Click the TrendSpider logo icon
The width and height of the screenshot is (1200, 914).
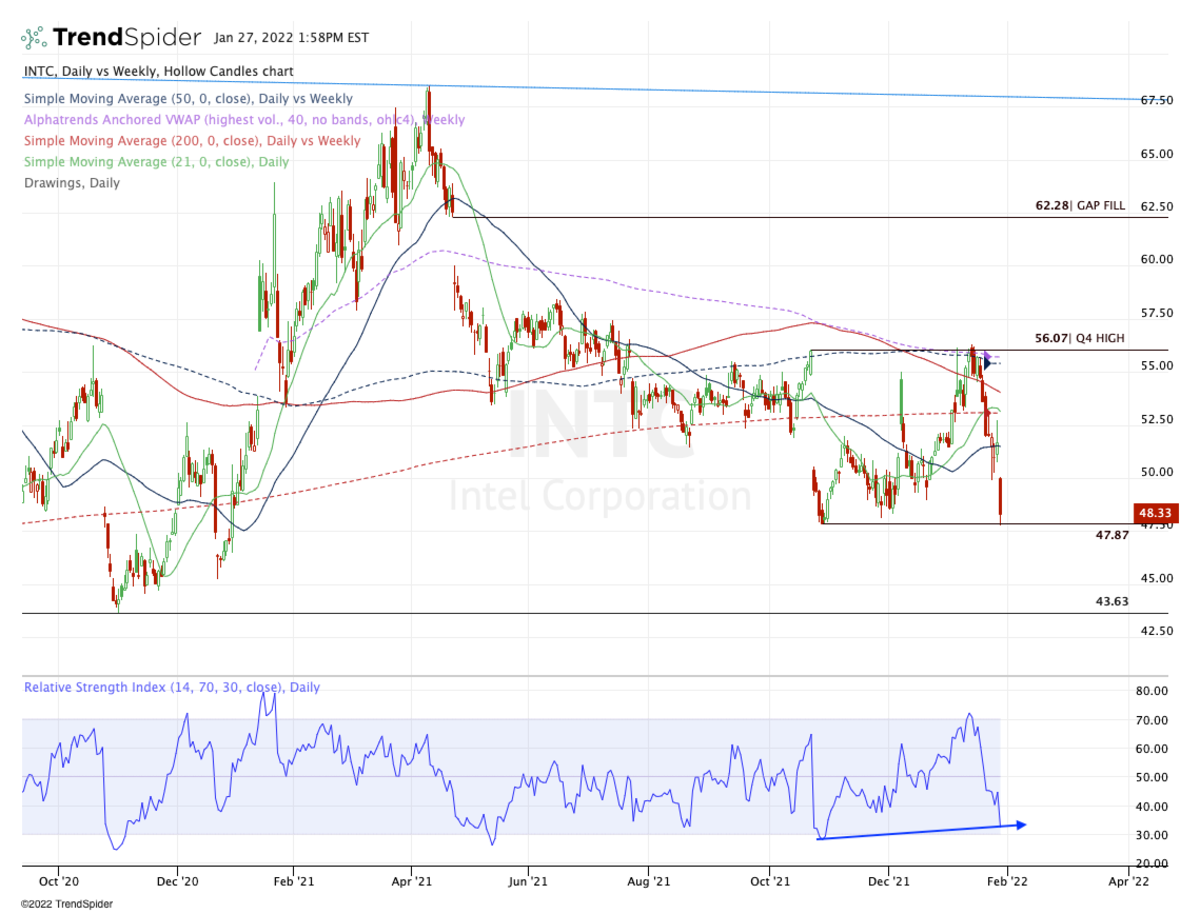(35, 38)
